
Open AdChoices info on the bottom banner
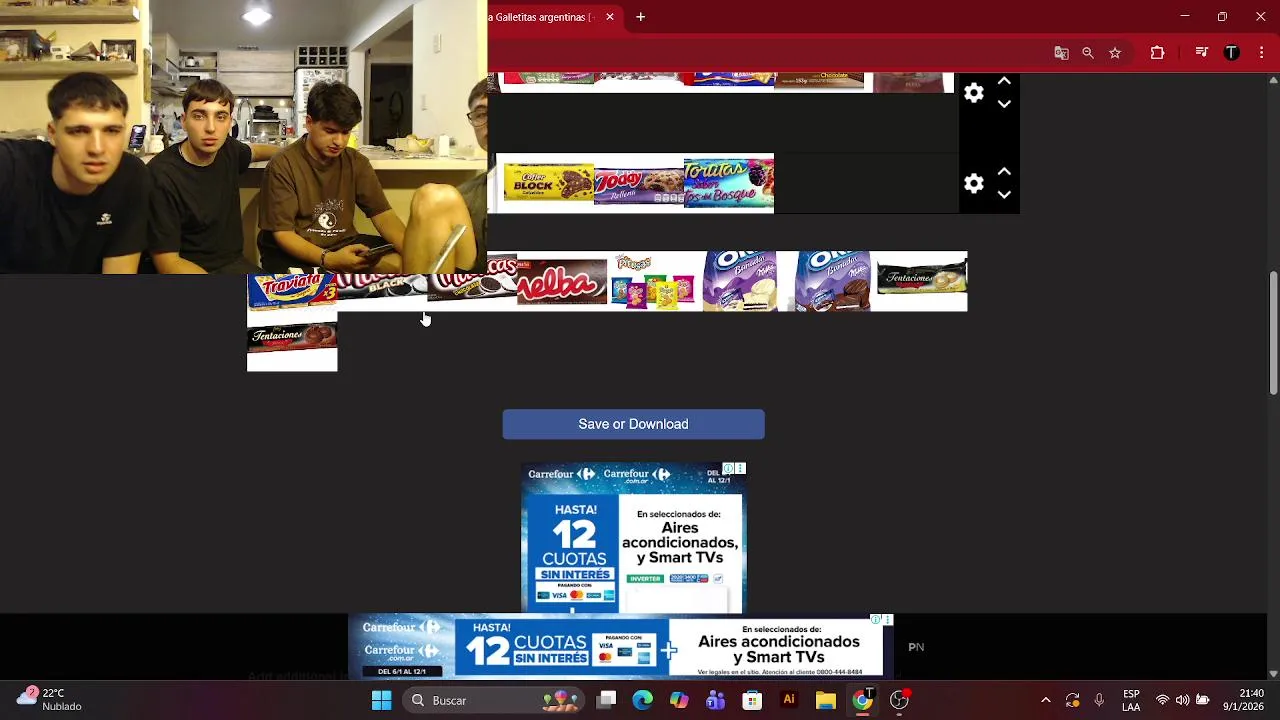876,620
